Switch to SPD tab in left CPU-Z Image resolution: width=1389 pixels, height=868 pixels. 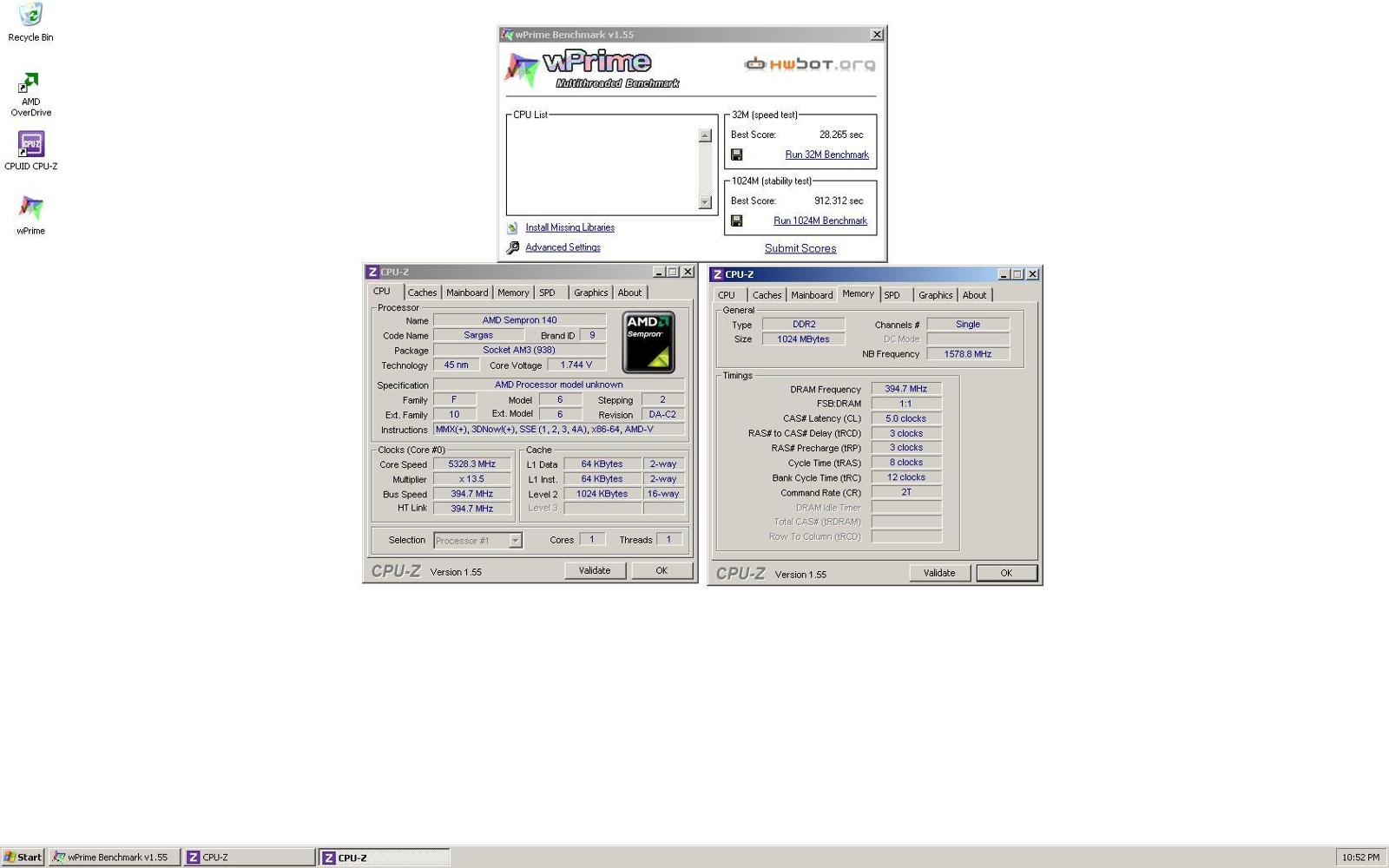pyautogui.click(x=547, y=293)
